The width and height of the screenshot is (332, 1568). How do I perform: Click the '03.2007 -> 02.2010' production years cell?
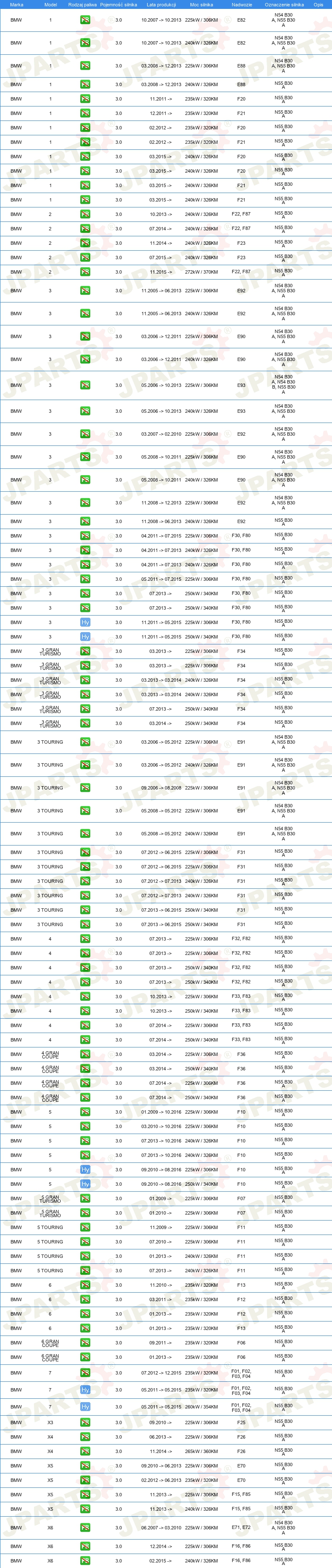tap(161, 434)
